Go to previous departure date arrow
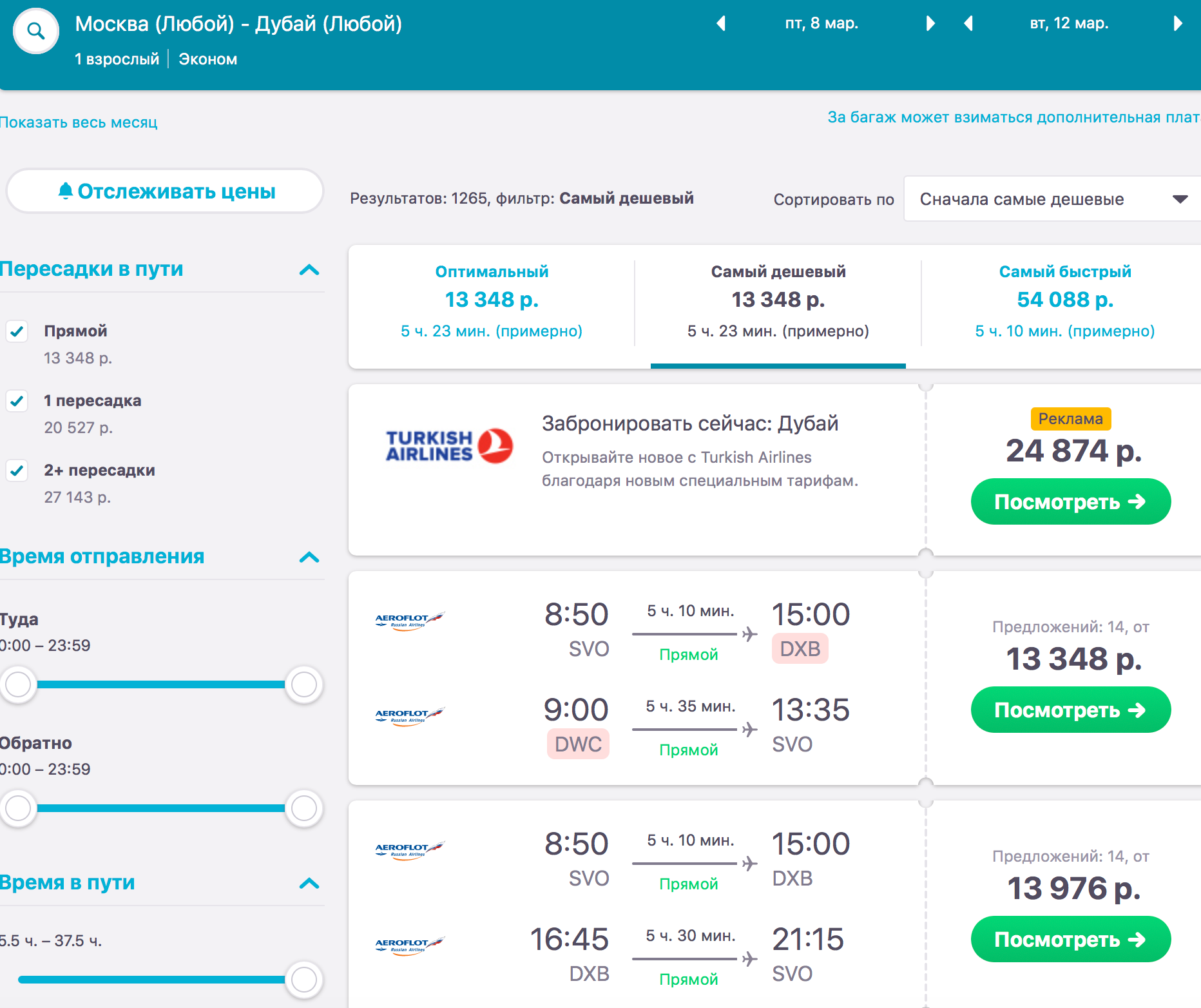This screenshot has height=1008, width=1201. [721, 24]
